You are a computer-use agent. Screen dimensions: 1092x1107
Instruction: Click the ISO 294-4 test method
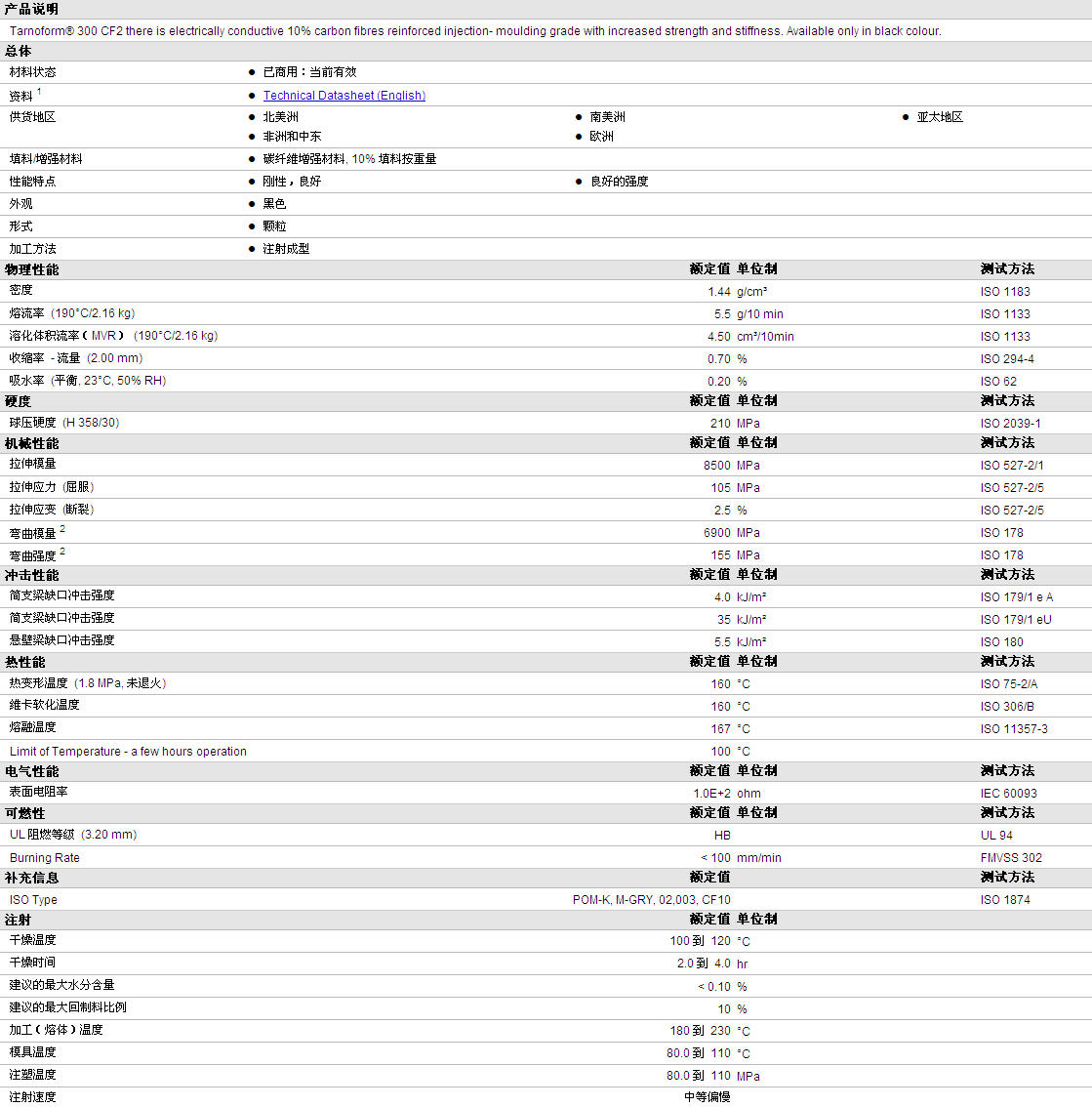click(1007, 359)
